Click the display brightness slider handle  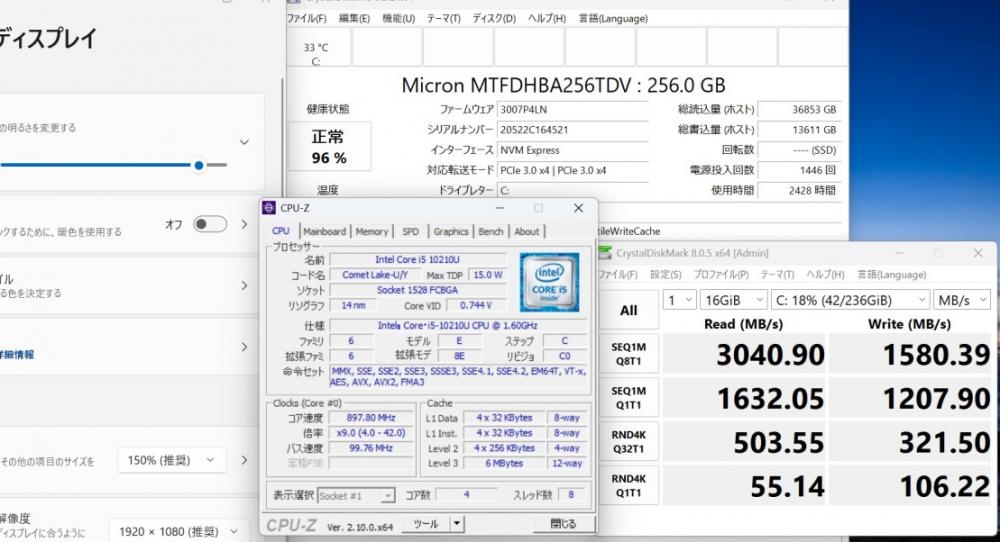[x=199, y=165]
